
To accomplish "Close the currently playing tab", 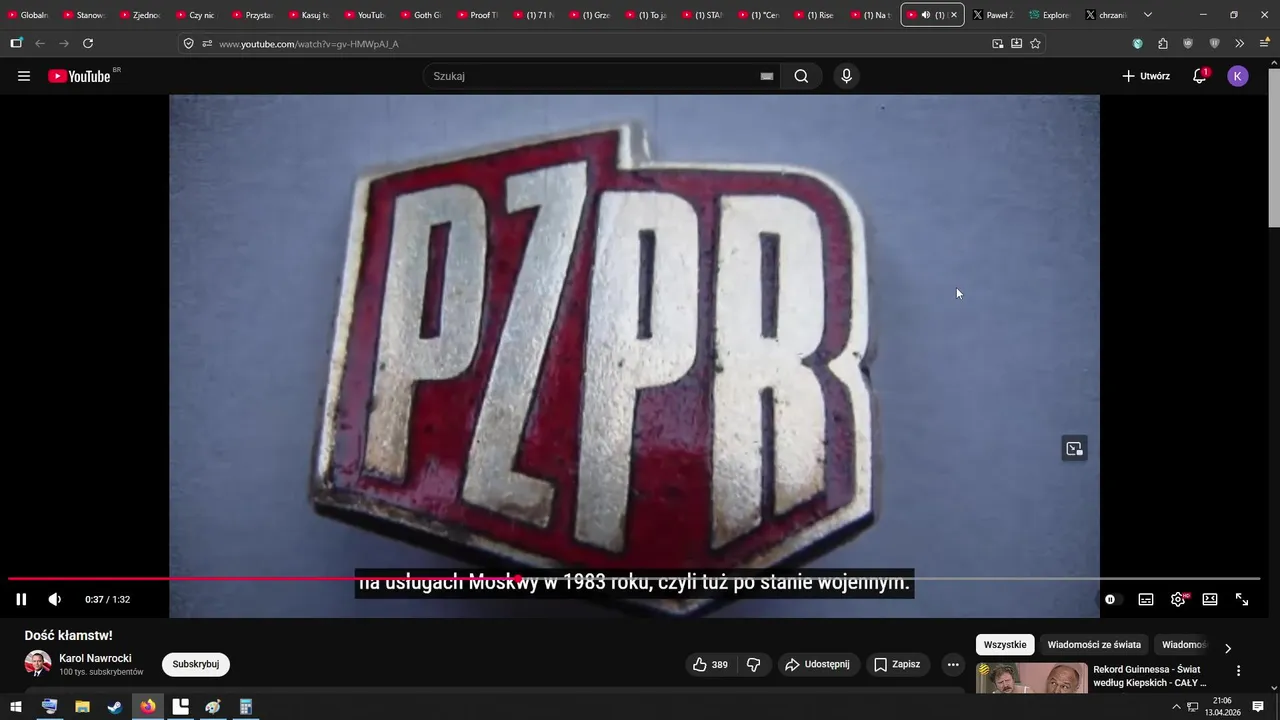I will [x=954, y=15].
